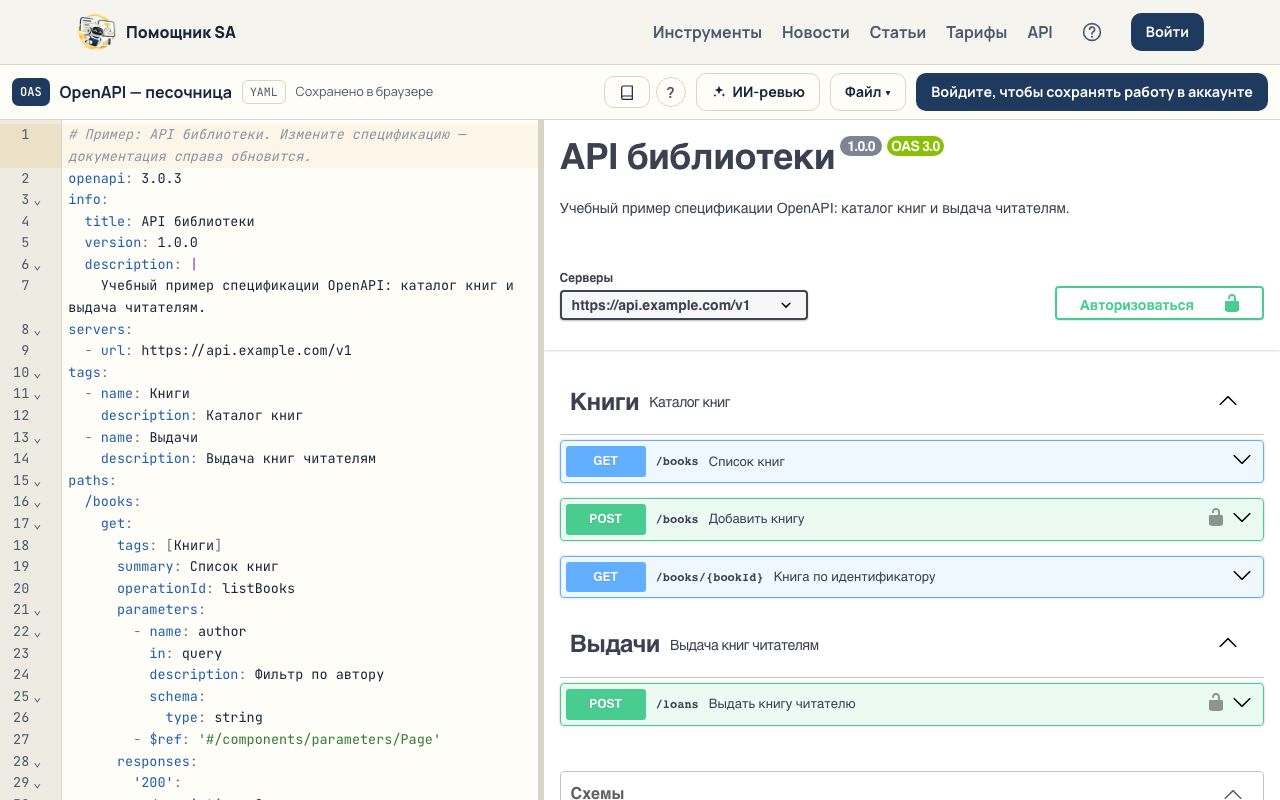This screenshot has height=800, width=1280.
Task: Fold the responses block at line 28
Action: (x=37, y=763)
